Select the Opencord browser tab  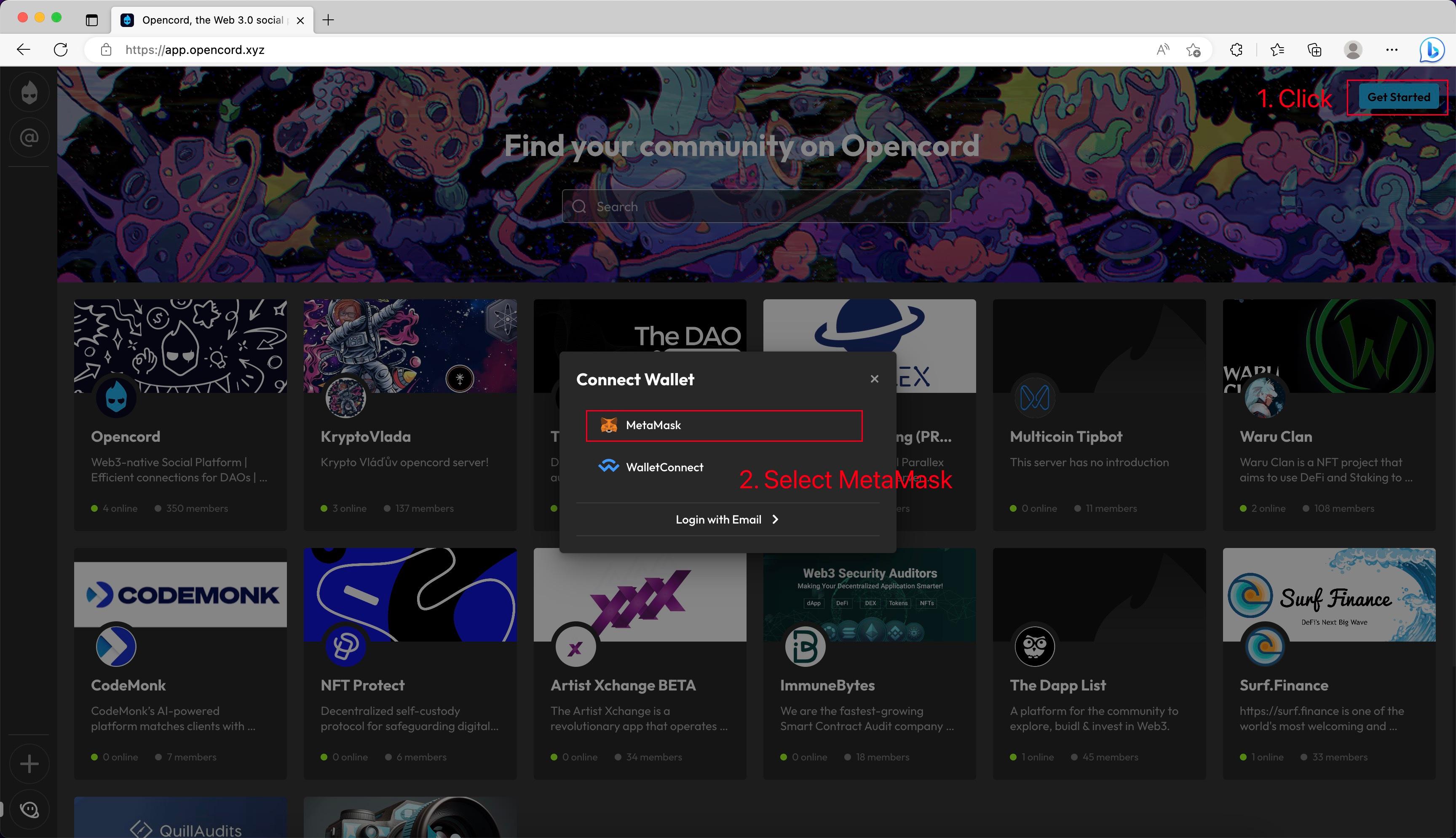[212, 20]
